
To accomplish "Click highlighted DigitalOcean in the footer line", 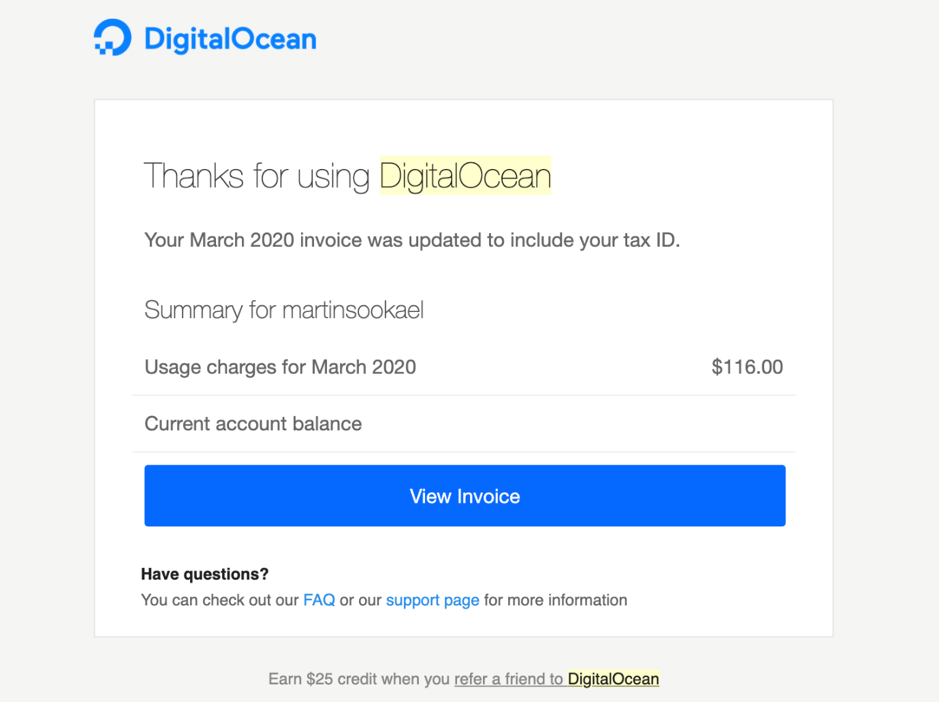I will tap(613, 679).
